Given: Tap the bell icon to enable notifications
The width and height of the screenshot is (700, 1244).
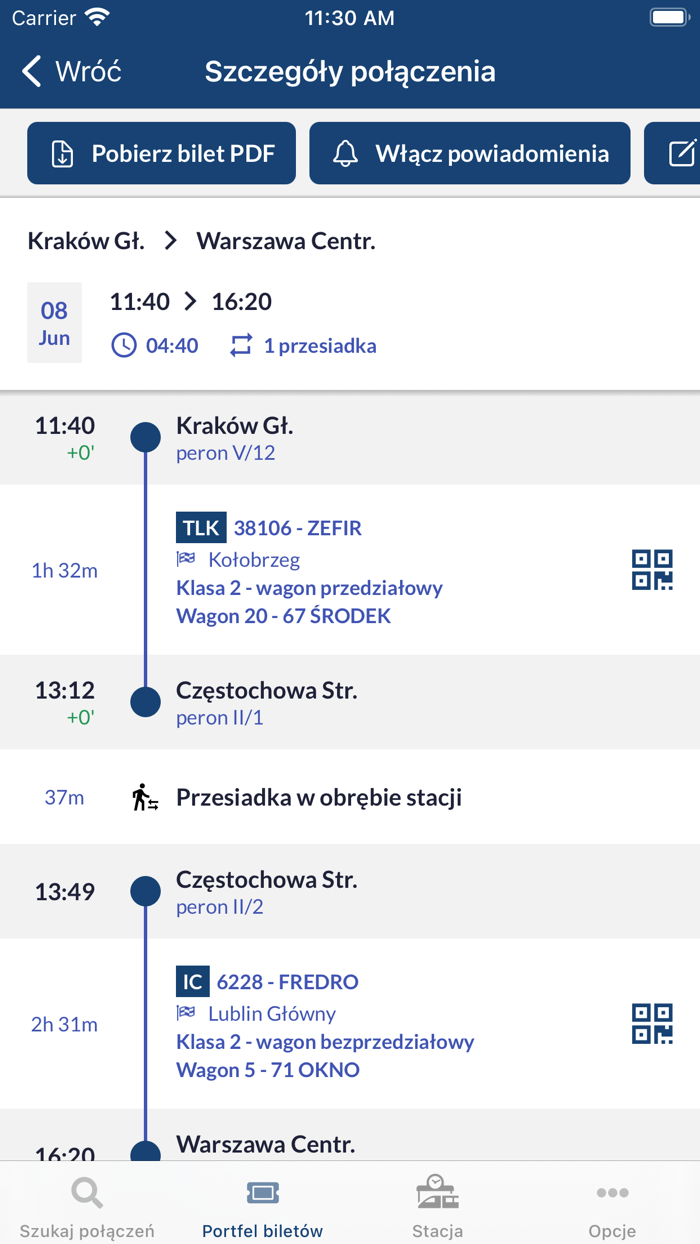Looking at the screenshot, I should (x=346, y=154).
